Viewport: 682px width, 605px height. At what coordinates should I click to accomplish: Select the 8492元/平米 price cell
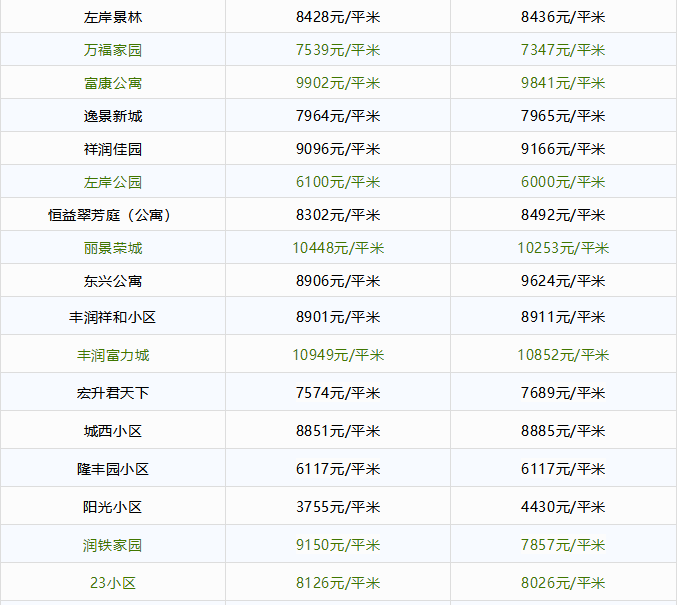[x=563, y=215]
